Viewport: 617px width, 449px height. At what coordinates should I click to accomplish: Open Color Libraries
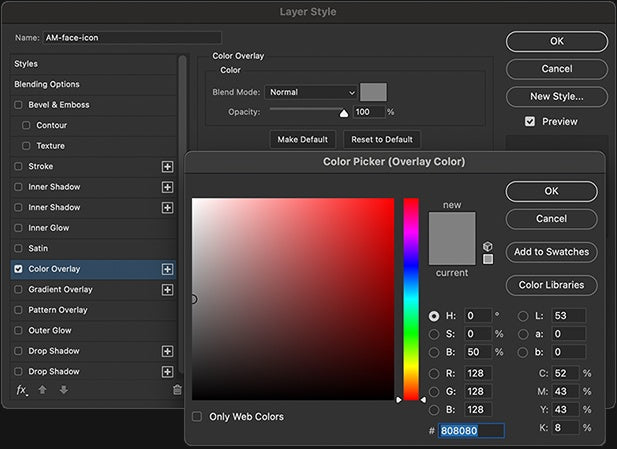pyautogui.click(x=551, y=285)
